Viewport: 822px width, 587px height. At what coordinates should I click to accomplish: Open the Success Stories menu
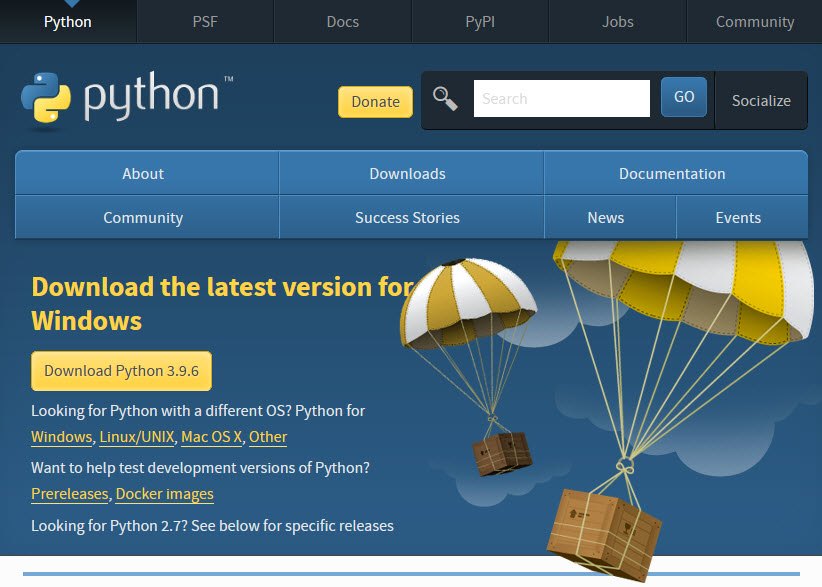click(x=407, y=217)
